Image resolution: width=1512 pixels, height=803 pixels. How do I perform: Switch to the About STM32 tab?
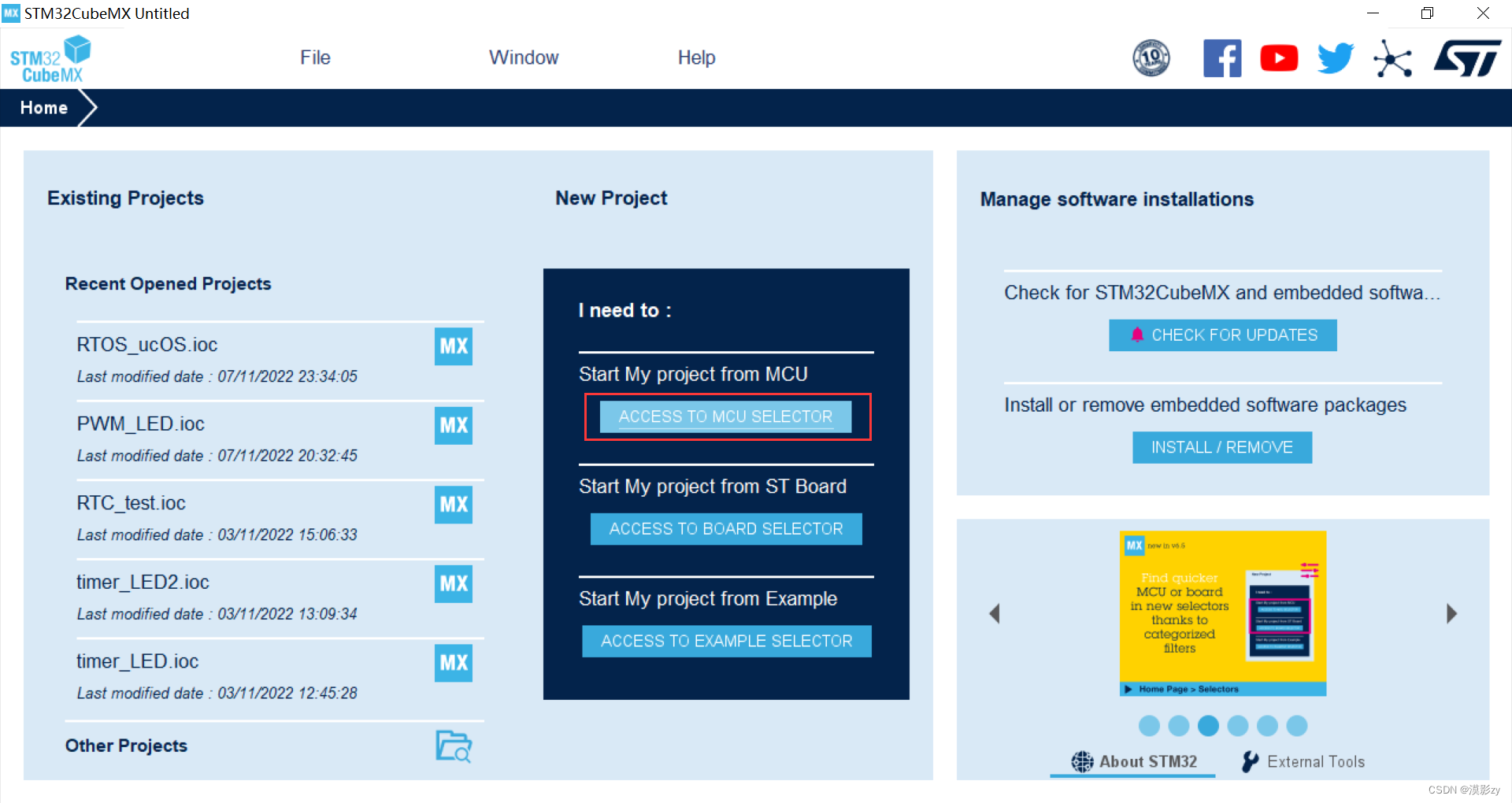coord(1133,761)
